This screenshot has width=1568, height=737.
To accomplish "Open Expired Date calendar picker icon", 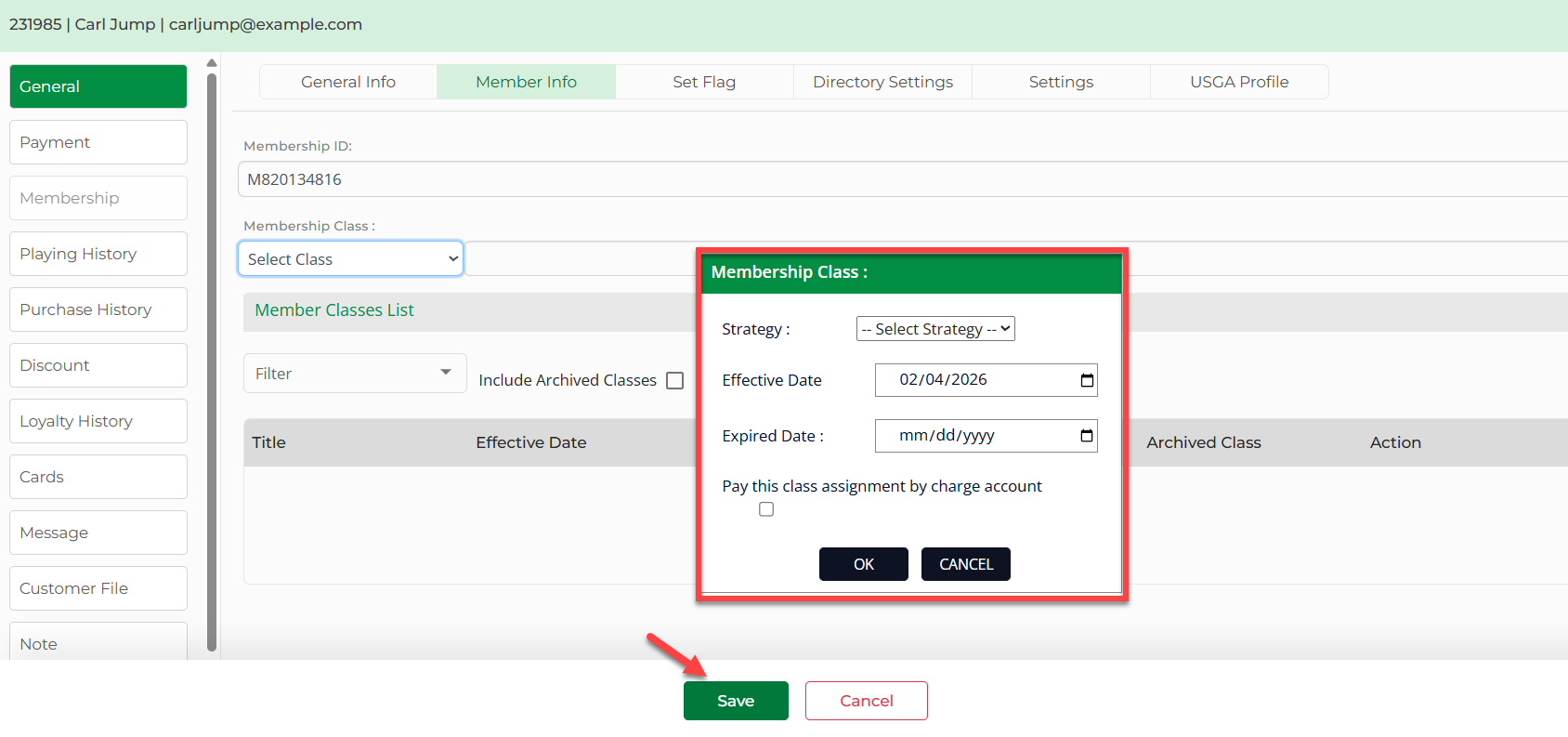I will pyautogui.click(x=1087, y=436).
